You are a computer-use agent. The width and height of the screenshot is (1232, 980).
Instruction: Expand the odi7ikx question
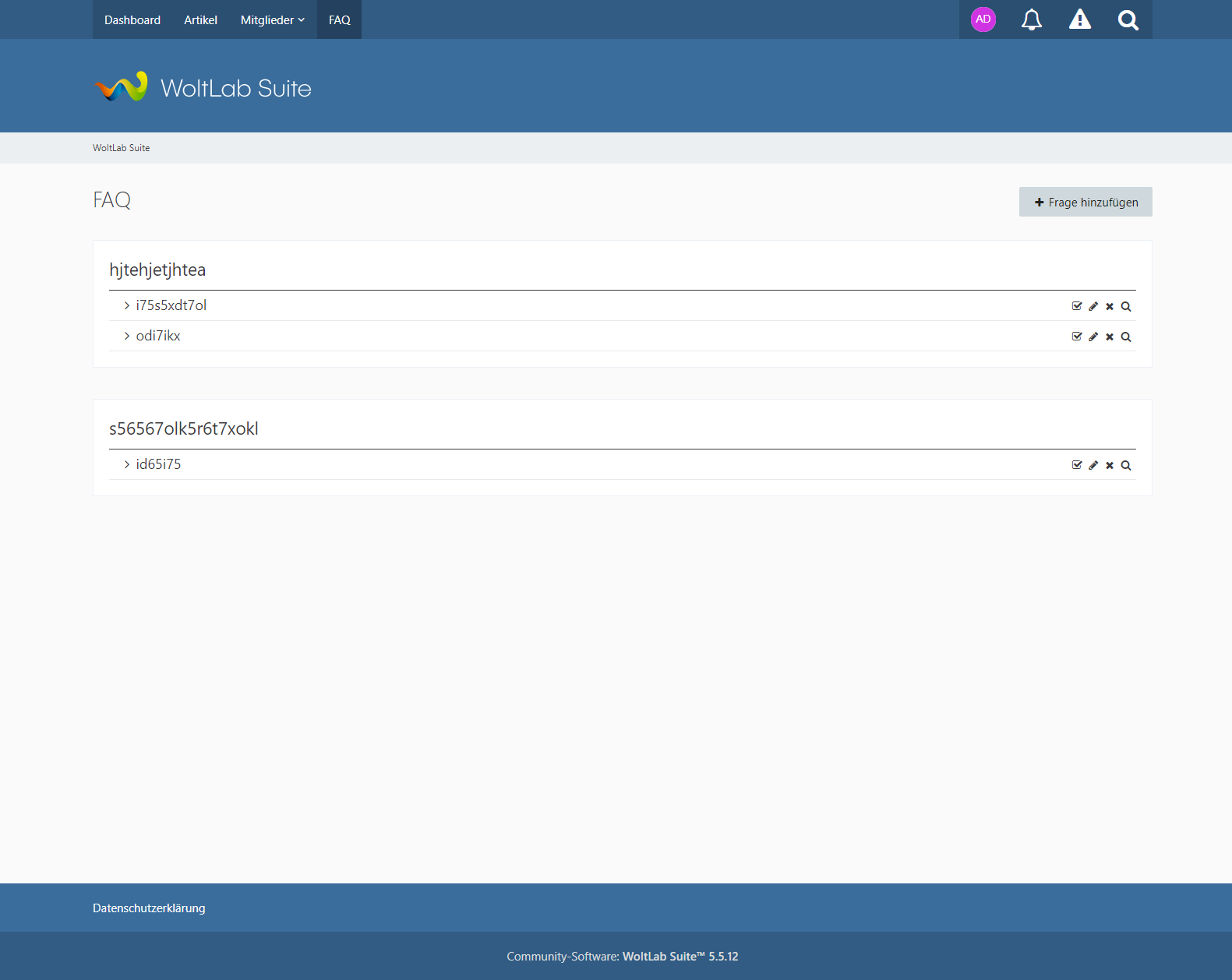click(157, 336)
